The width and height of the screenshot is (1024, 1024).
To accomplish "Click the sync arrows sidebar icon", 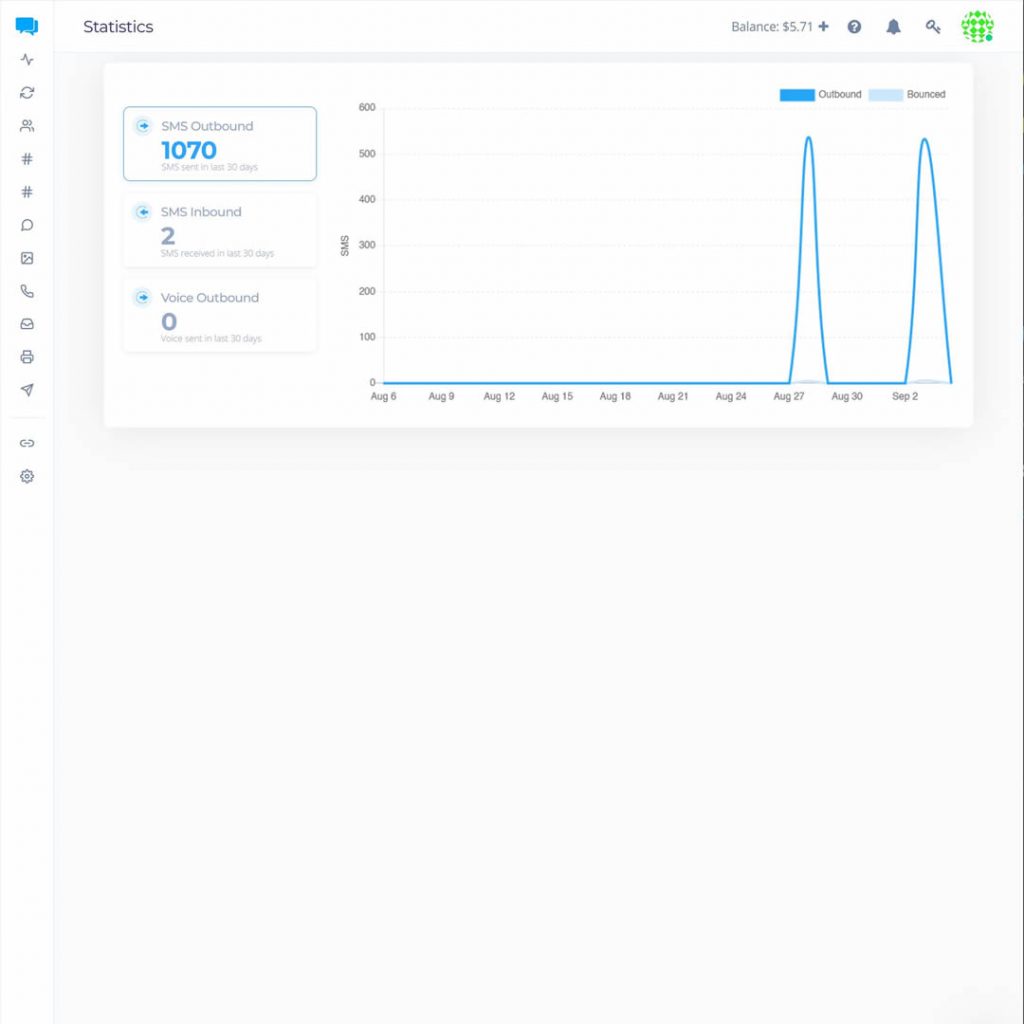I will [x=27, y=93].
